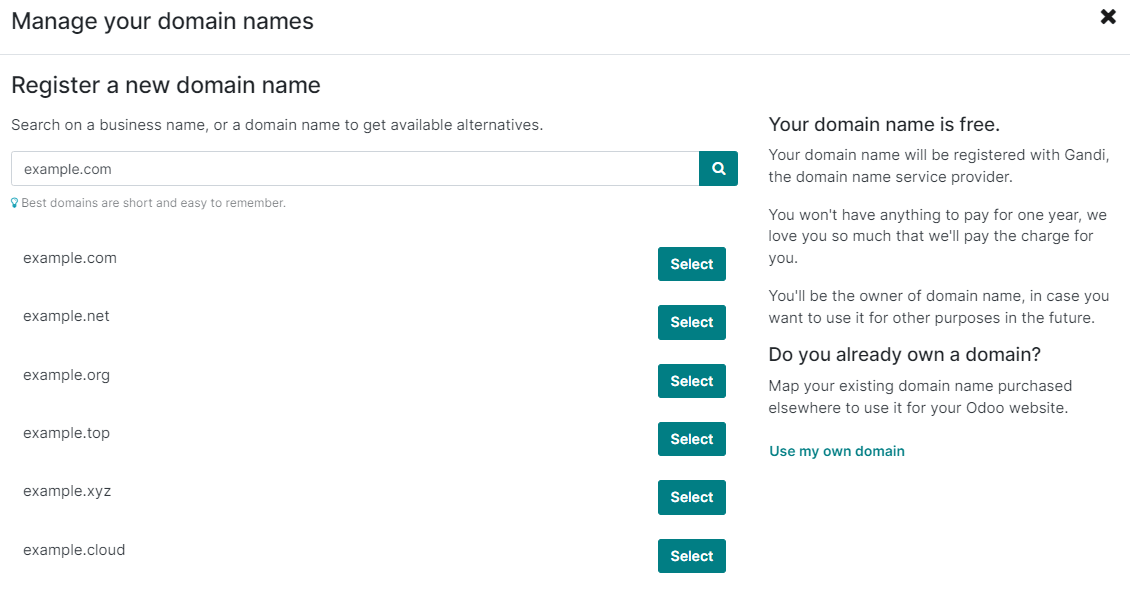Select the example.org domain
1130x592 pixels.
click(x=691, y=380)
